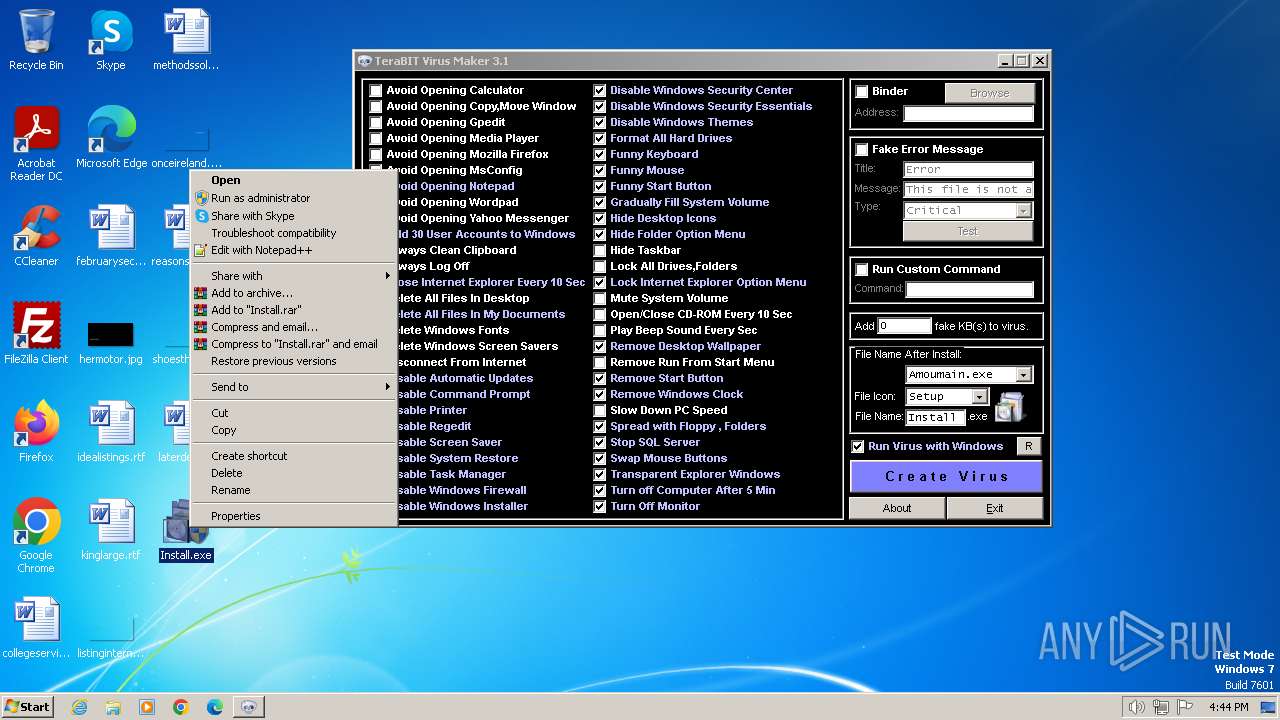Screen dimensions: 1280x720
Task: Open the februarysec Word document
Action: click(111, 236)
